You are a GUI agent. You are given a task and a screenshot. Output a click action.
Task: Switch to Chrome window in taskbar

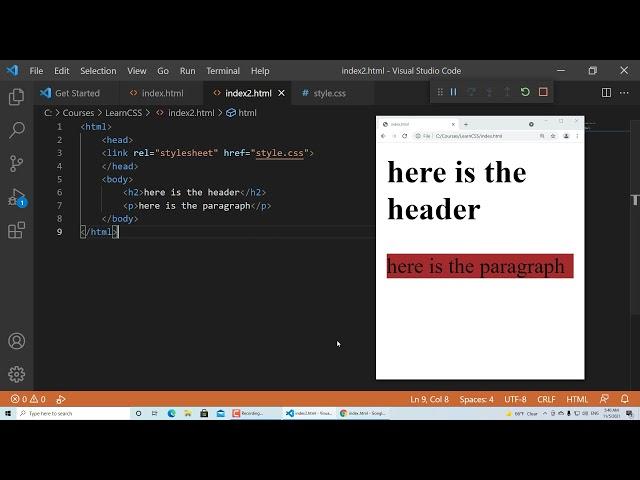(363, 413)
